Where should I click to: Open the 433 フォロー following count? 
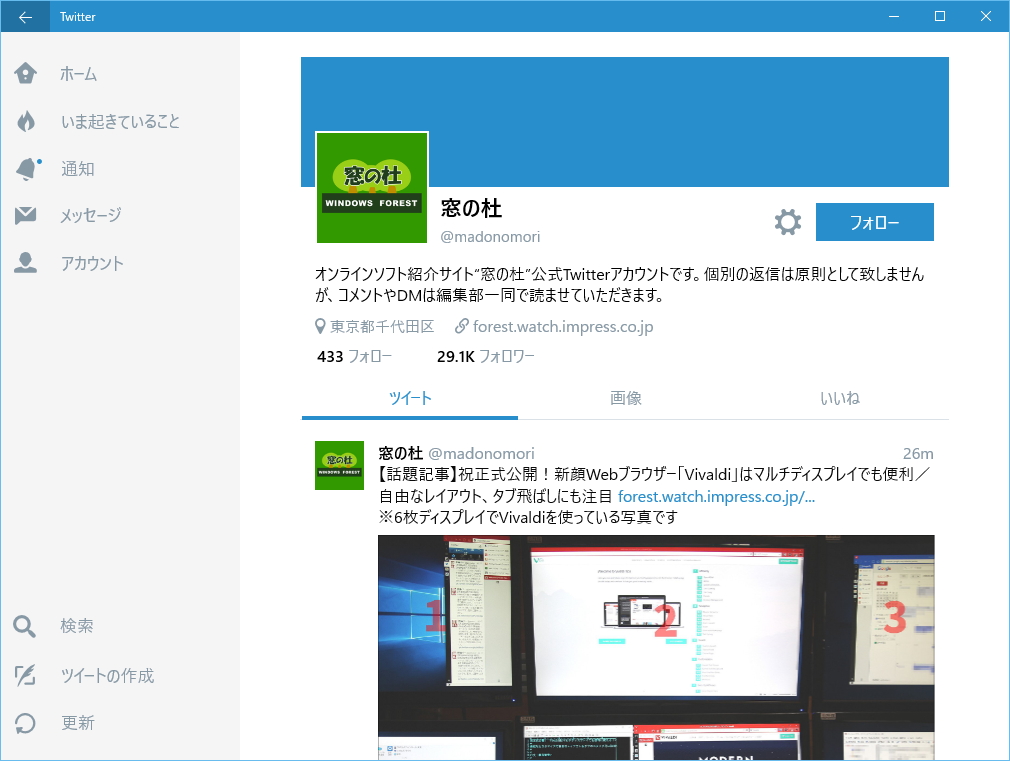(x=354, y=356)
